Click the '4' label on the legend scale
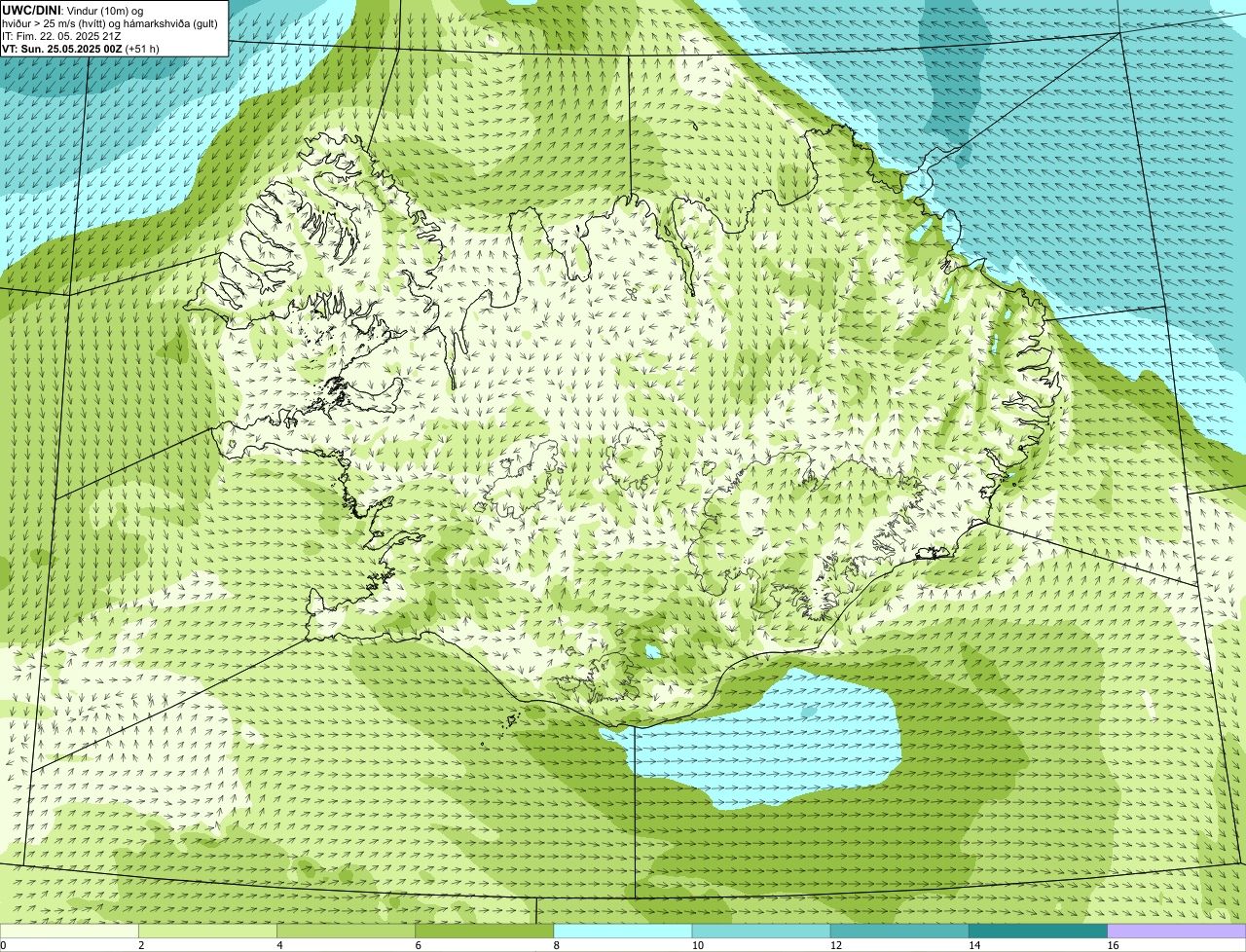Viewport: 1246px width, 952px height. coord(279,945)
